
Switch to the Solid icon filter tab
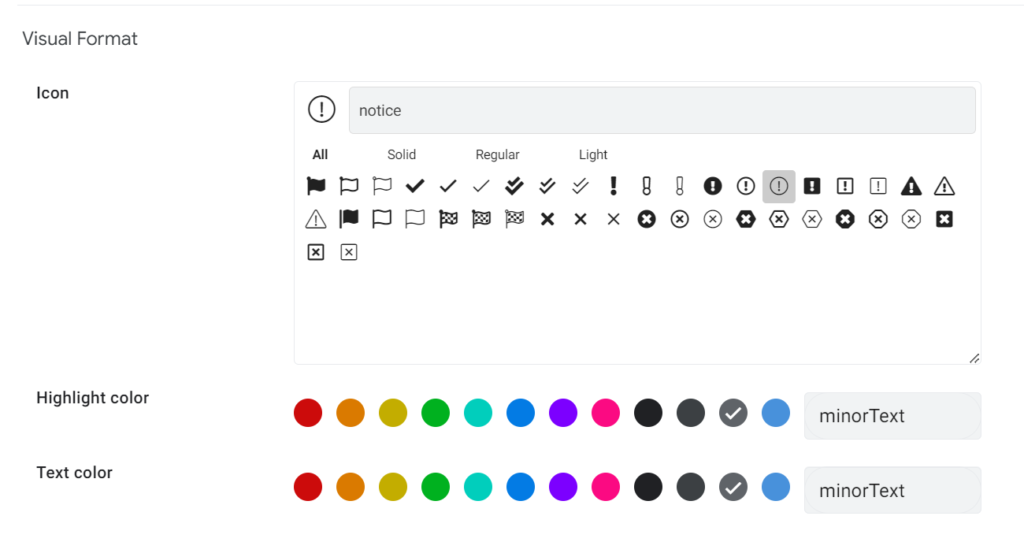tap(401, 155)
